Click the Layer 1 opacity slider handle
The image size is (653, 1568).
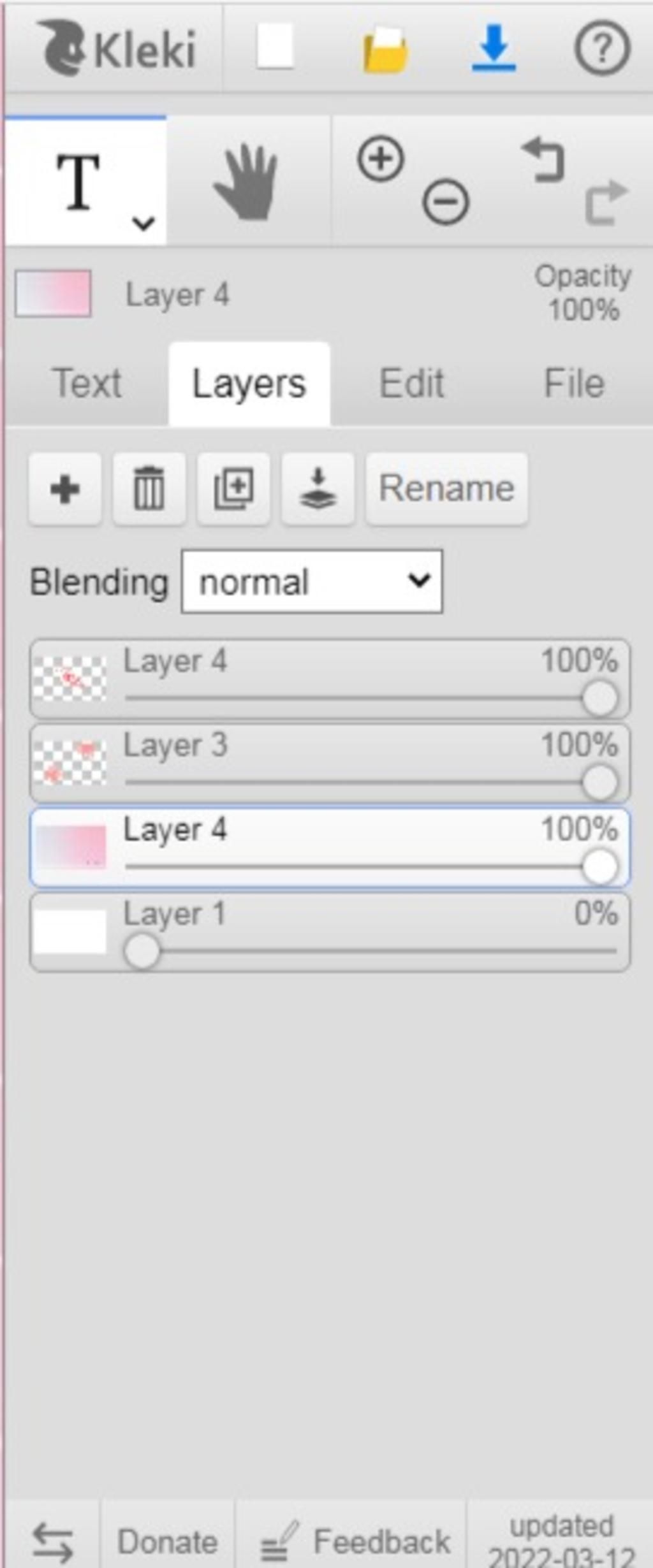click(x=142, y=952)
